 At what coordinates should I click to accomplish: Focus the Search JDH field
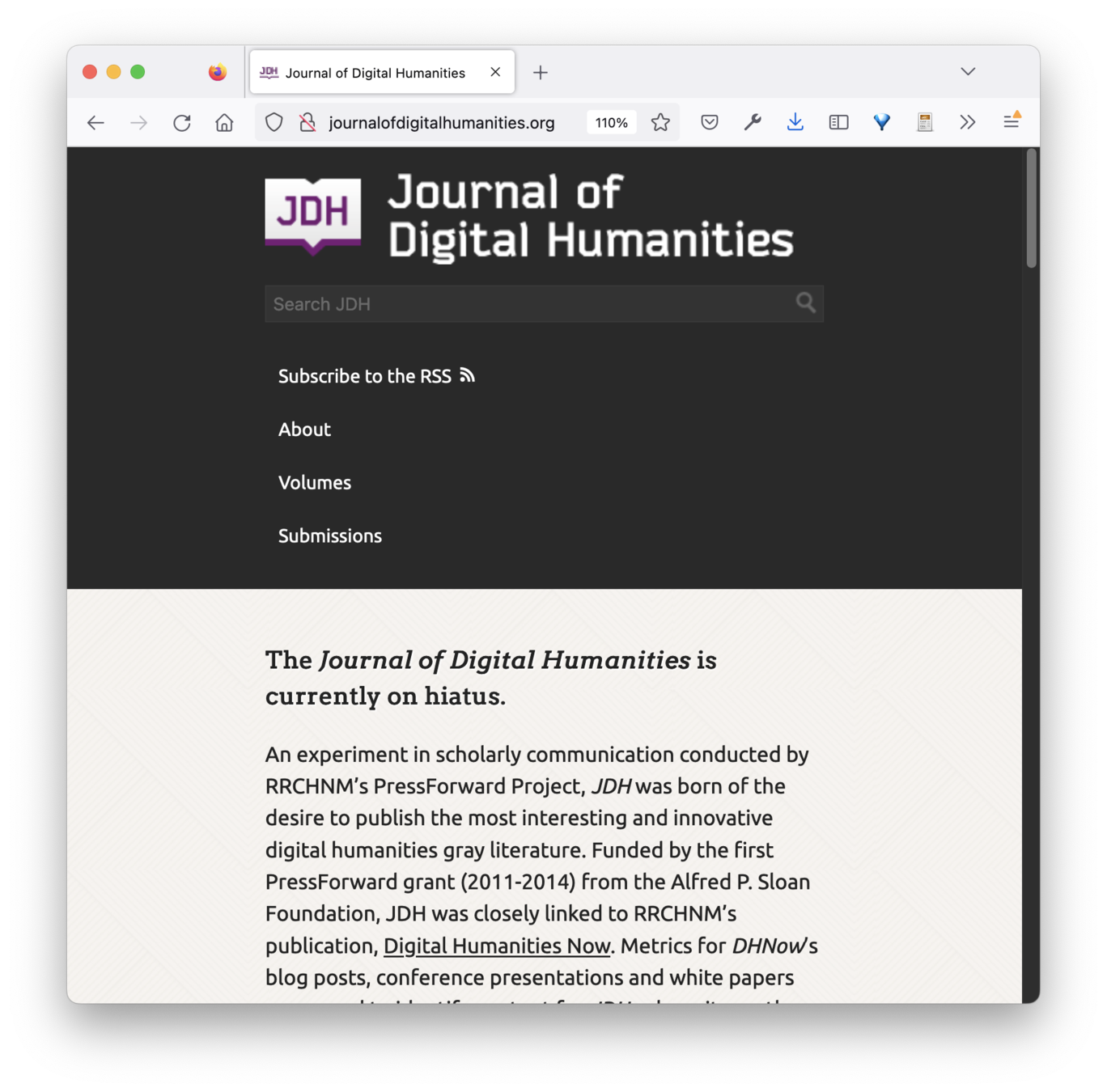pos(544,304)
